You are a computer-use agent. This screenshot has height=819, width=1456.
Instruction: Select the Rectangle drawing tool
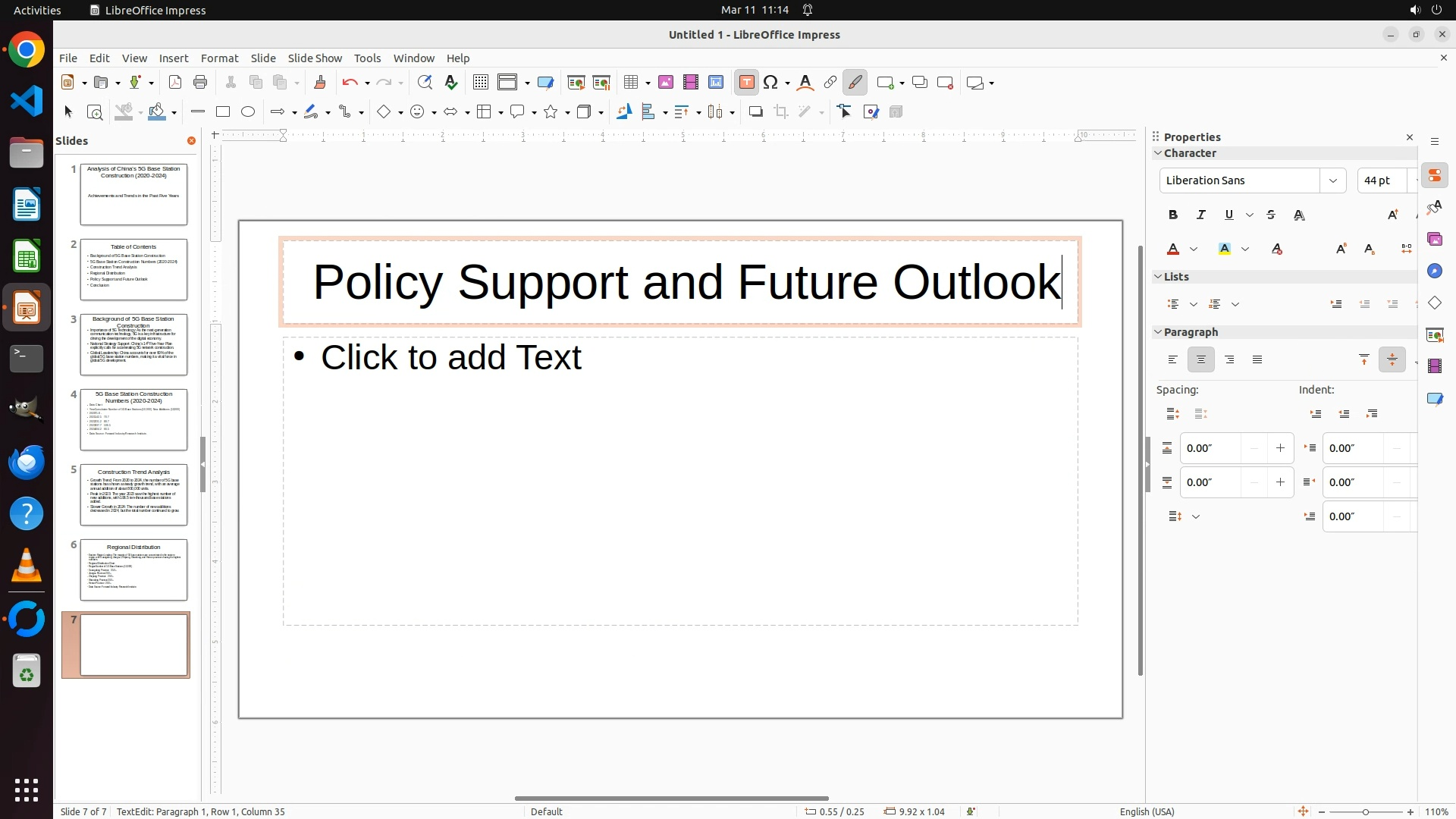223,112
